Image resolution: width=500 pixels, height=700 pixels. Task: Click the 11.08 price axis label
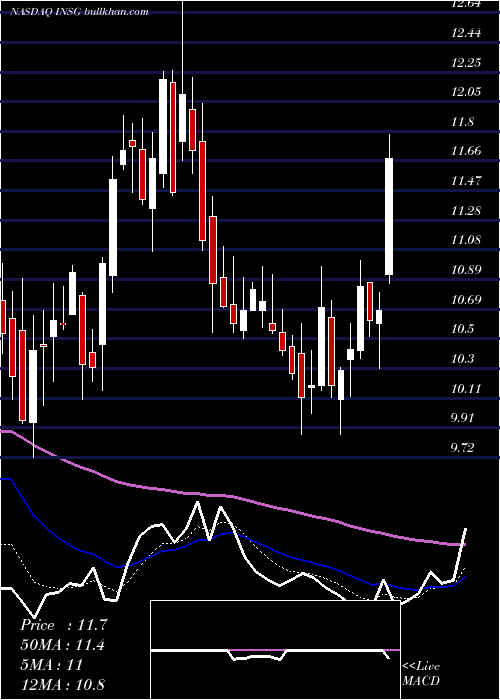[x=467, y=240]
